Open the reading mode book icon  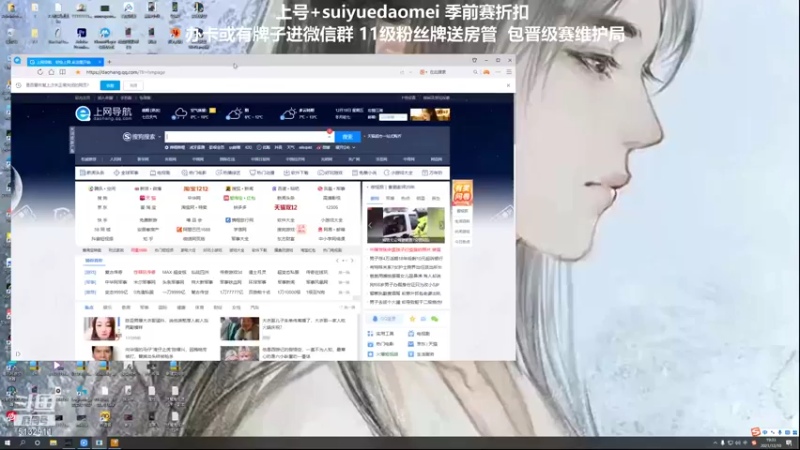(x=62, y=72)
